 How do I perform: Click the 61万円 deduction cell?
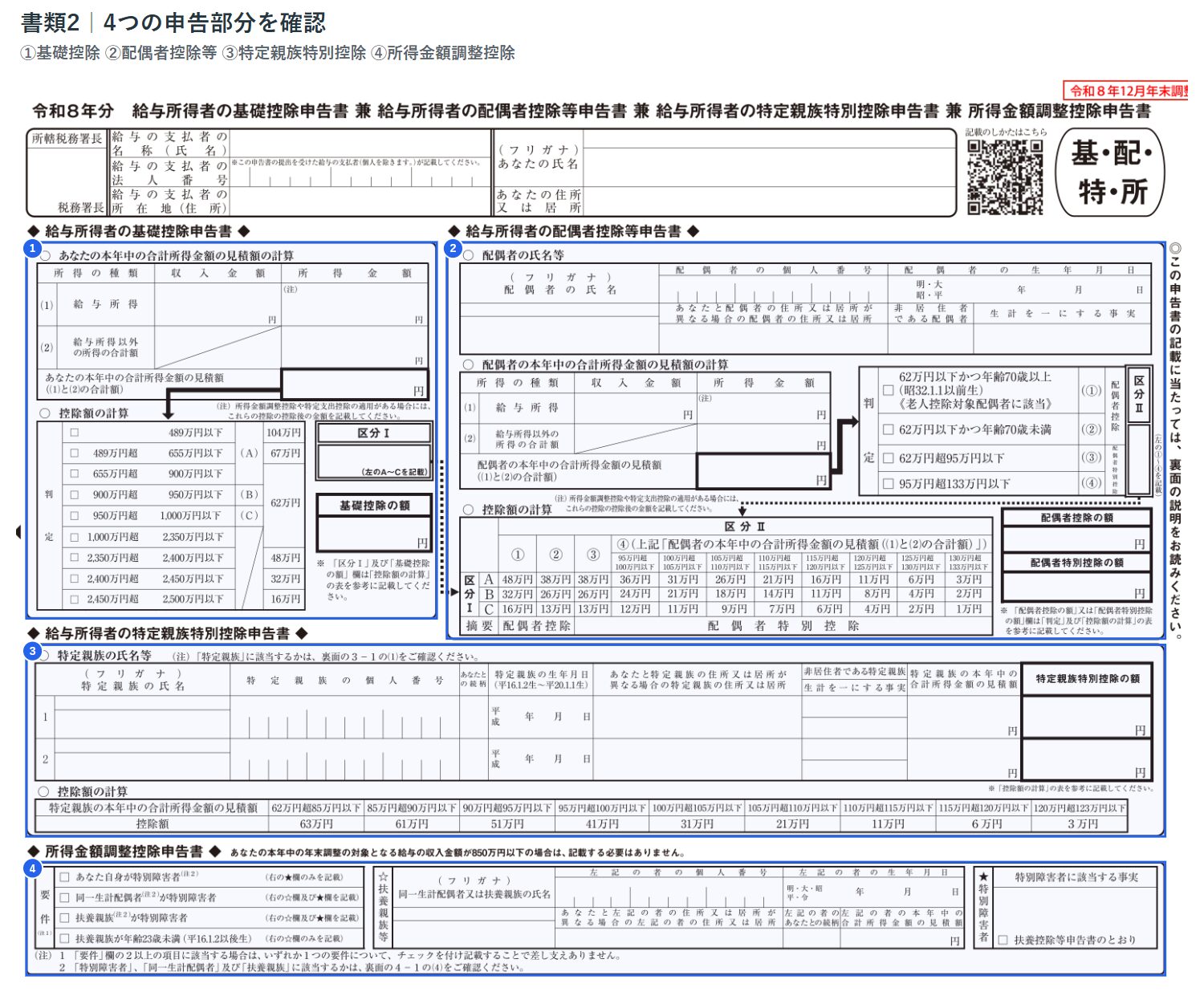pyautogui.click(x=412, y=823)
